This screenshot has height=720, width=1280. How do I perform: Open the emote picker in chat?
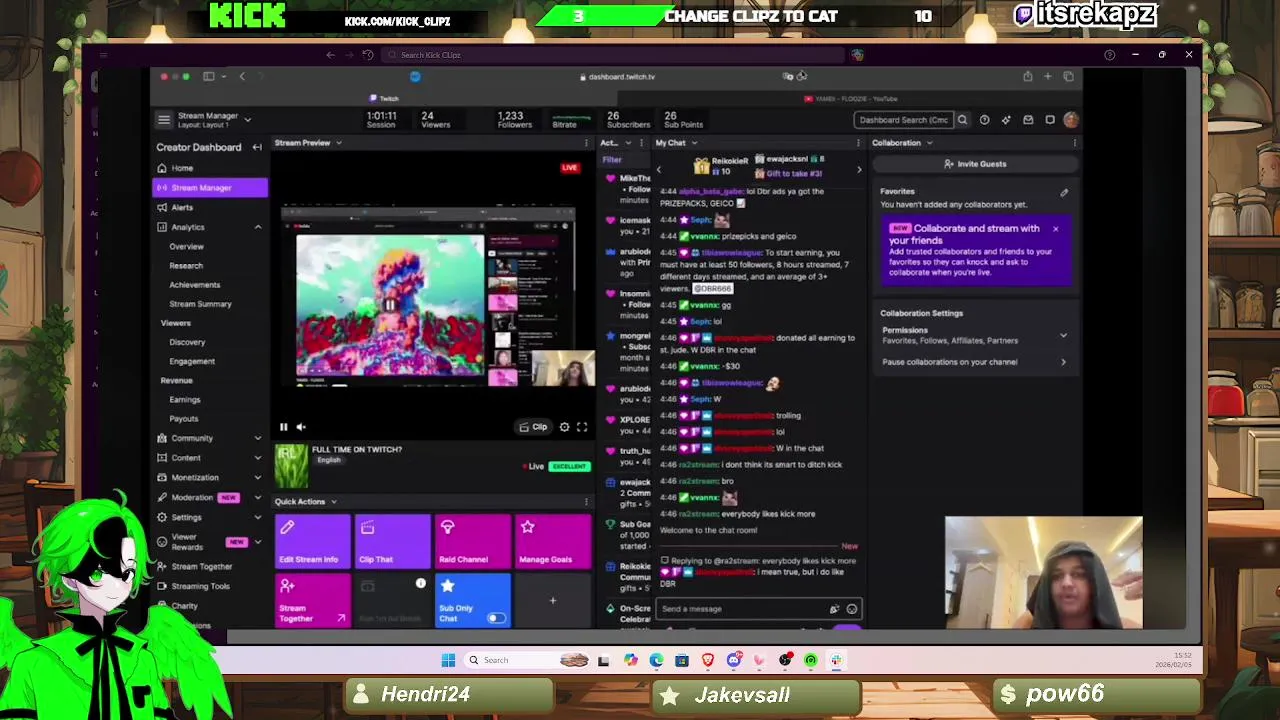852,609
